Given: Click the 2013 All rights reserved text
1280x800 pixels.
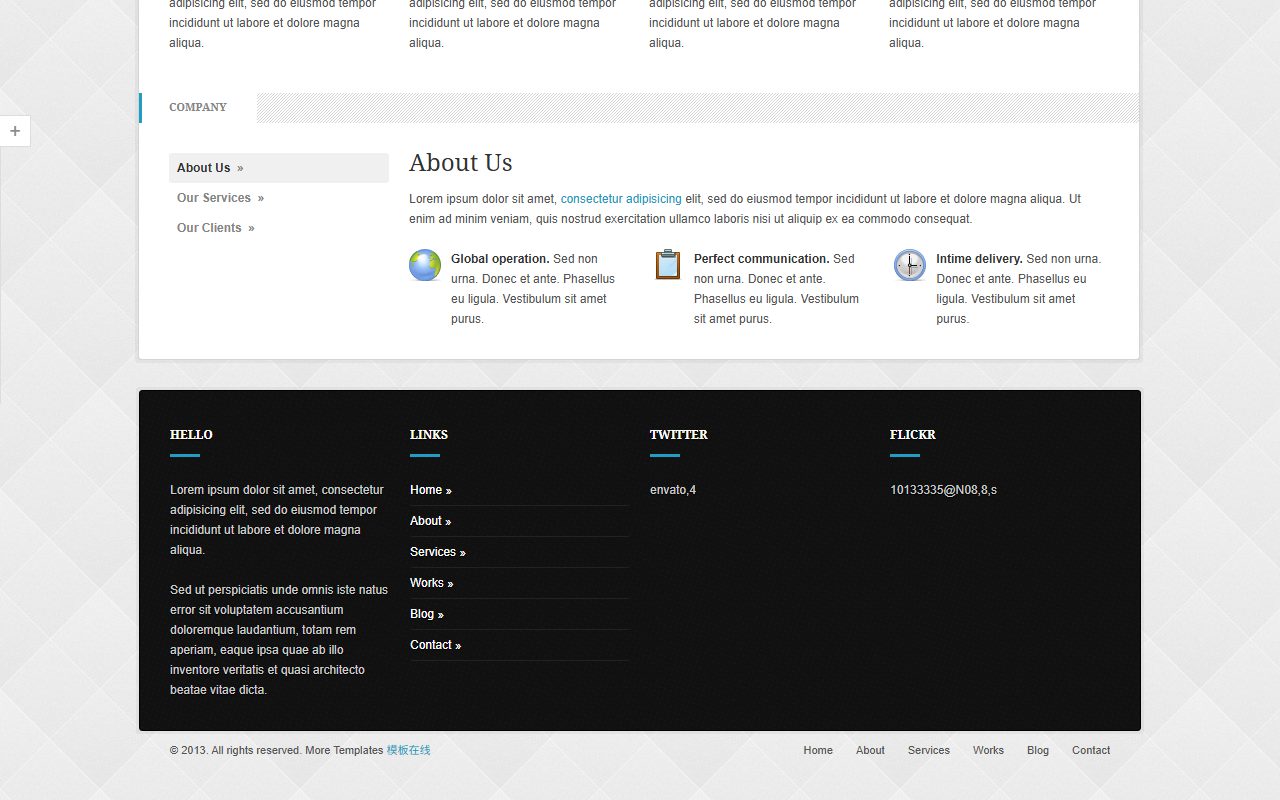Looking at the screenshot, I should coord(236,750).
